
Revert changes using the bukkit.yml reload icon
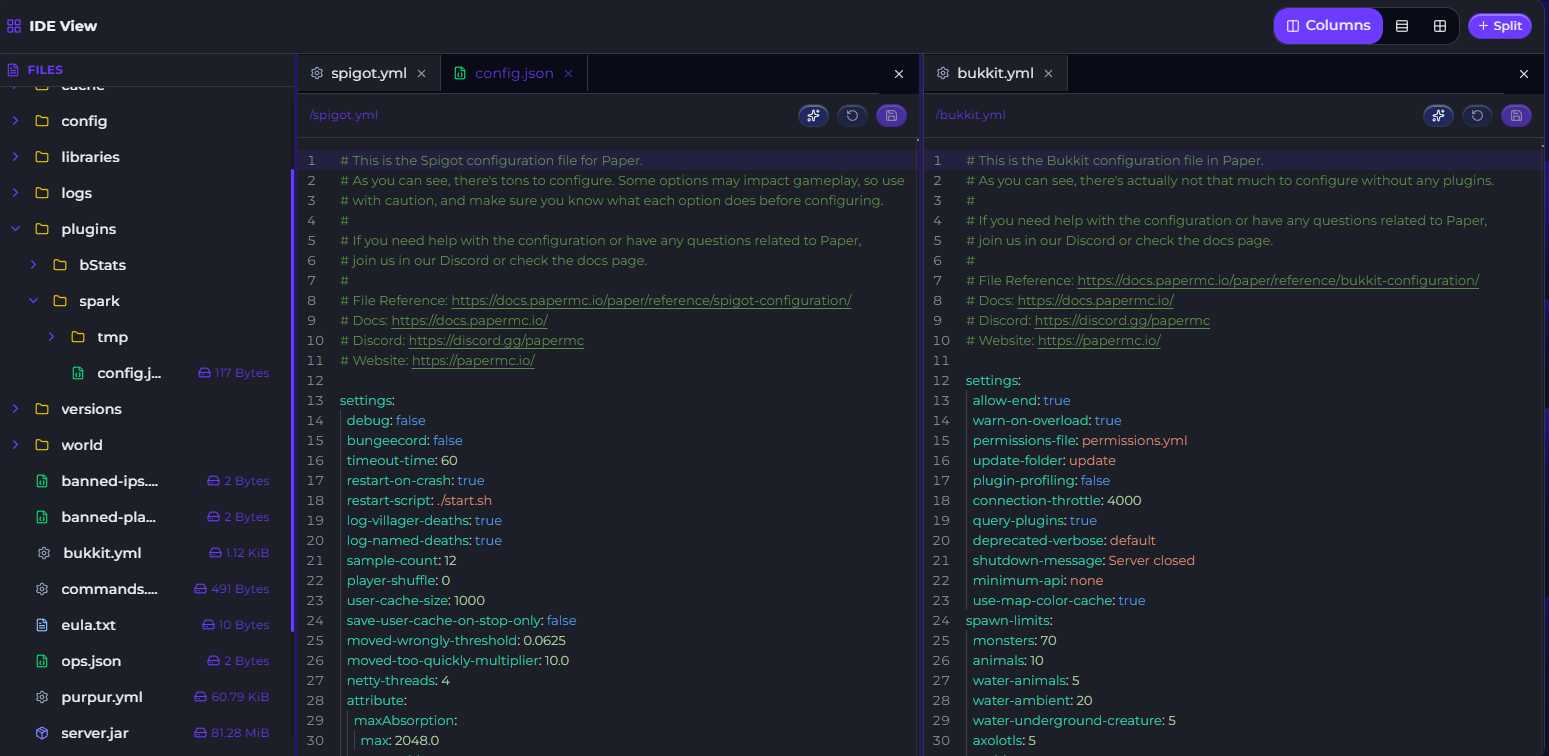[x=1477, y=115]
